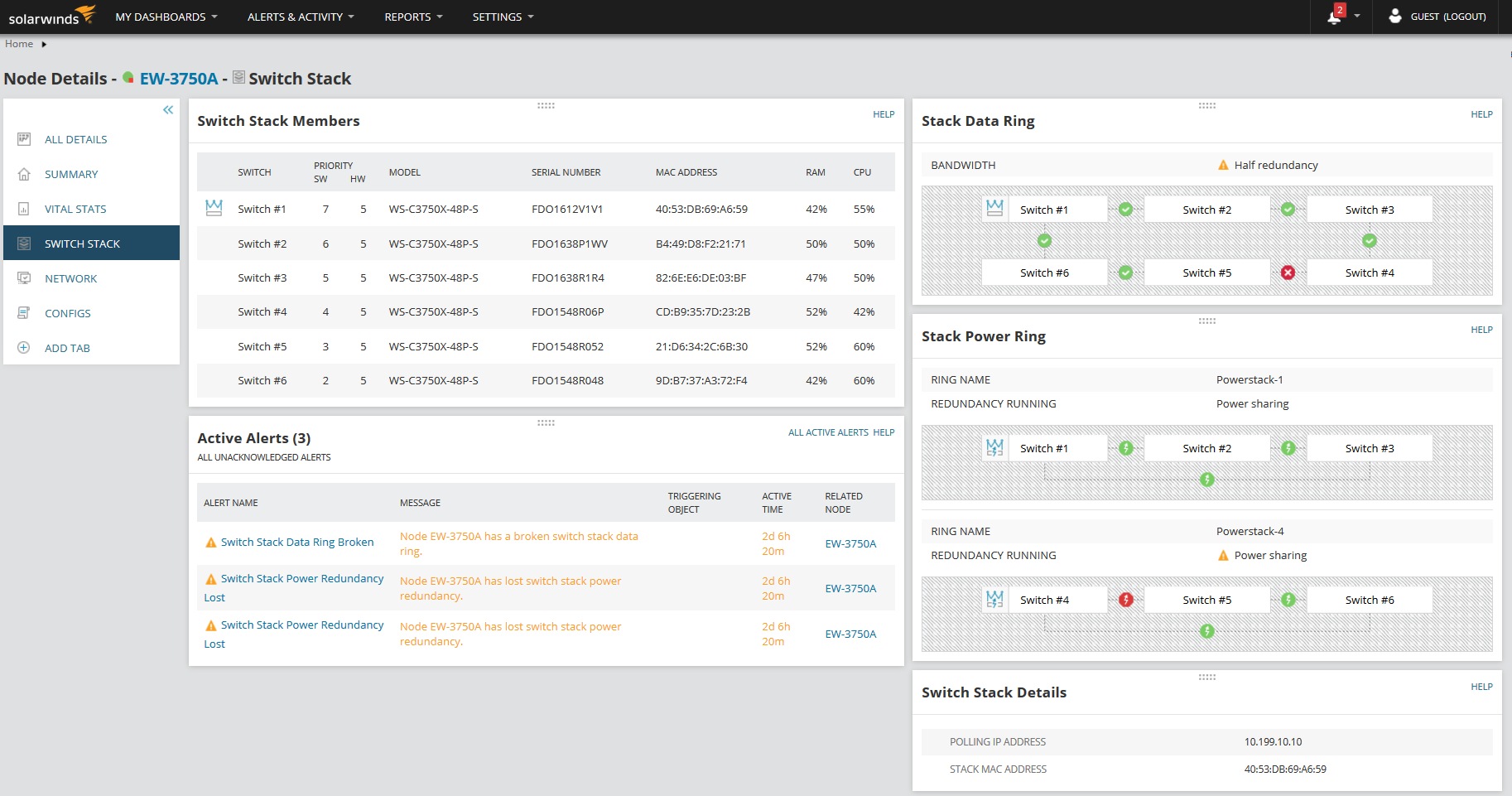Click the Switch #3 box in Stack Data Ring
Image resolution: width=1512 pixels, height=796 pixels.
click(x=1370, y=210)
